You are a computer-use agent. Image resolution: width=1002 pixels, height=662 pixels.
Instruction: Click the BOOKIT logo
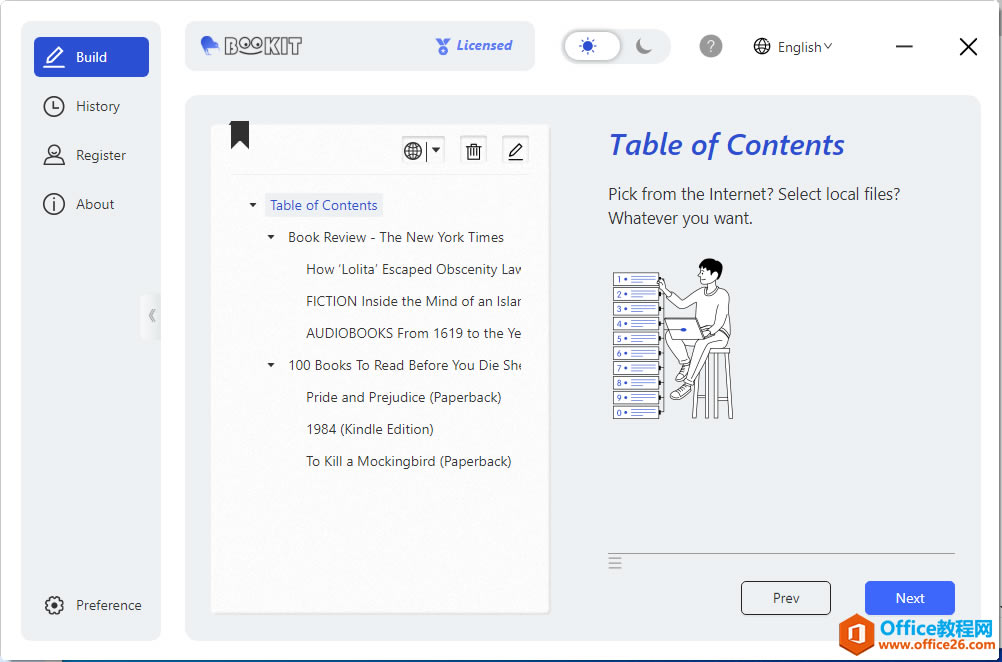click(x=251, y=45)
